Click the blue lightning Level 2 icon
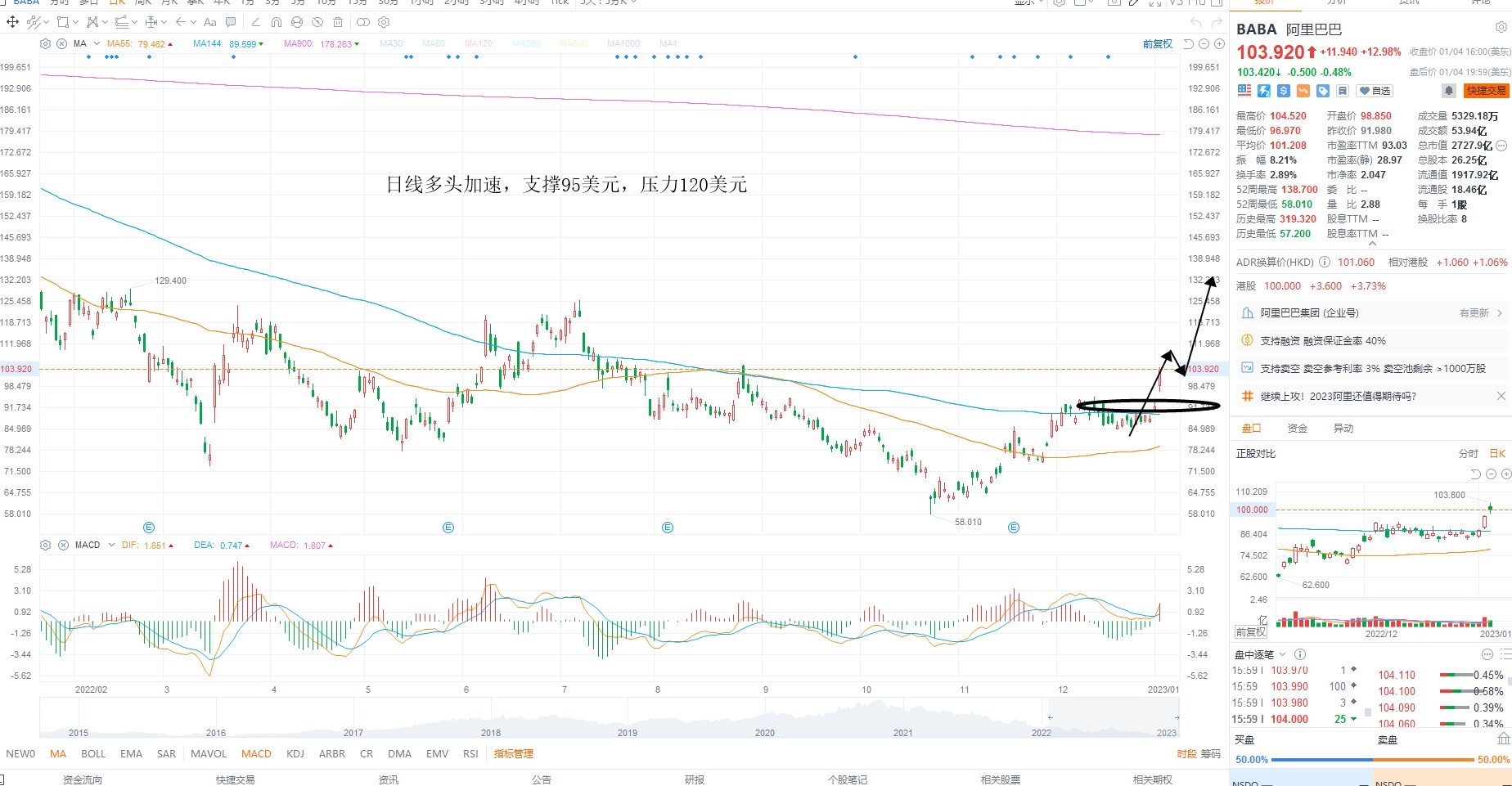Image resolution: width=1512 pixels, height=786 pixels. [1264, 91]
